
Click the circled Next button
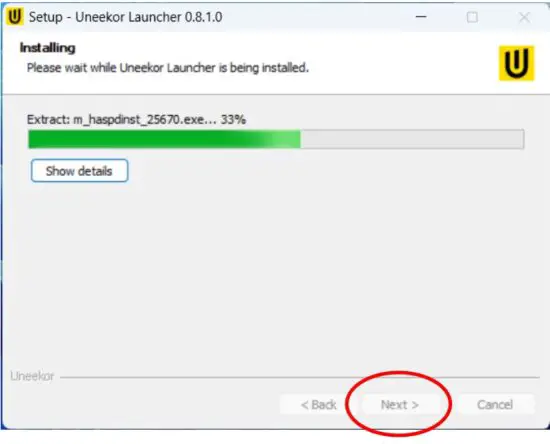[400, 405]
